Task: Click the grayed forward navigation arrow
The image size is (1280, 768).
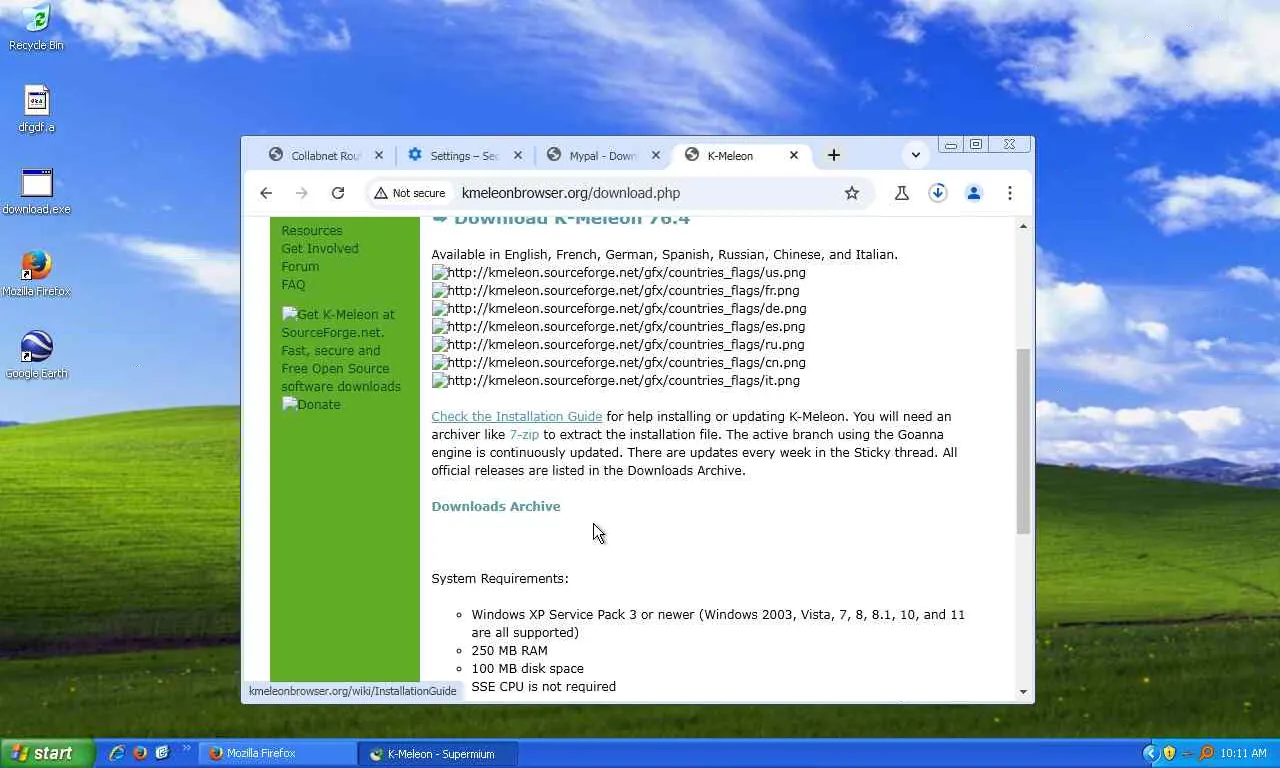Action: pyautogui.click(x=302, y=193)
